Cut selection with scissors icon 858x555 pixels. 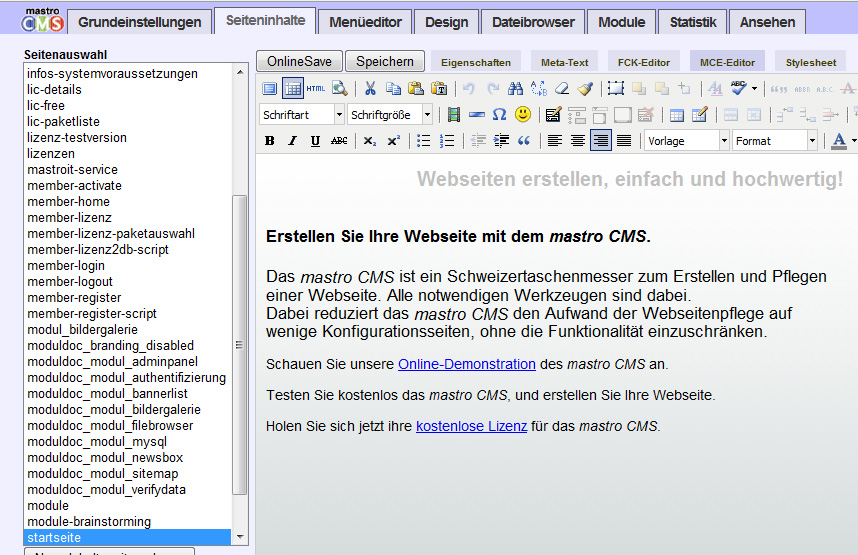370,89
